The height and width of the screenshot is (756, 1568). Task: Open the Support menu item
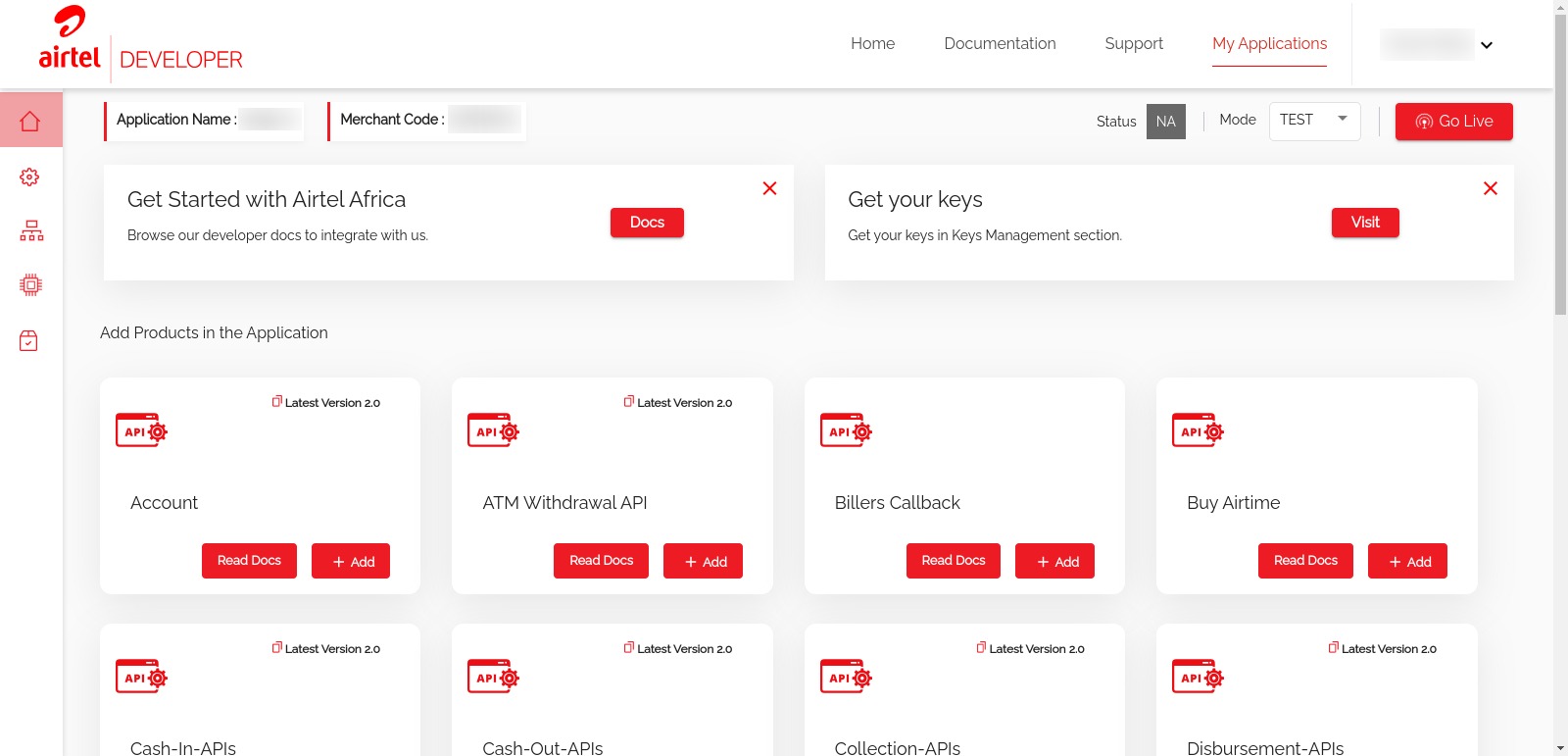click(x=1134, y=43)
